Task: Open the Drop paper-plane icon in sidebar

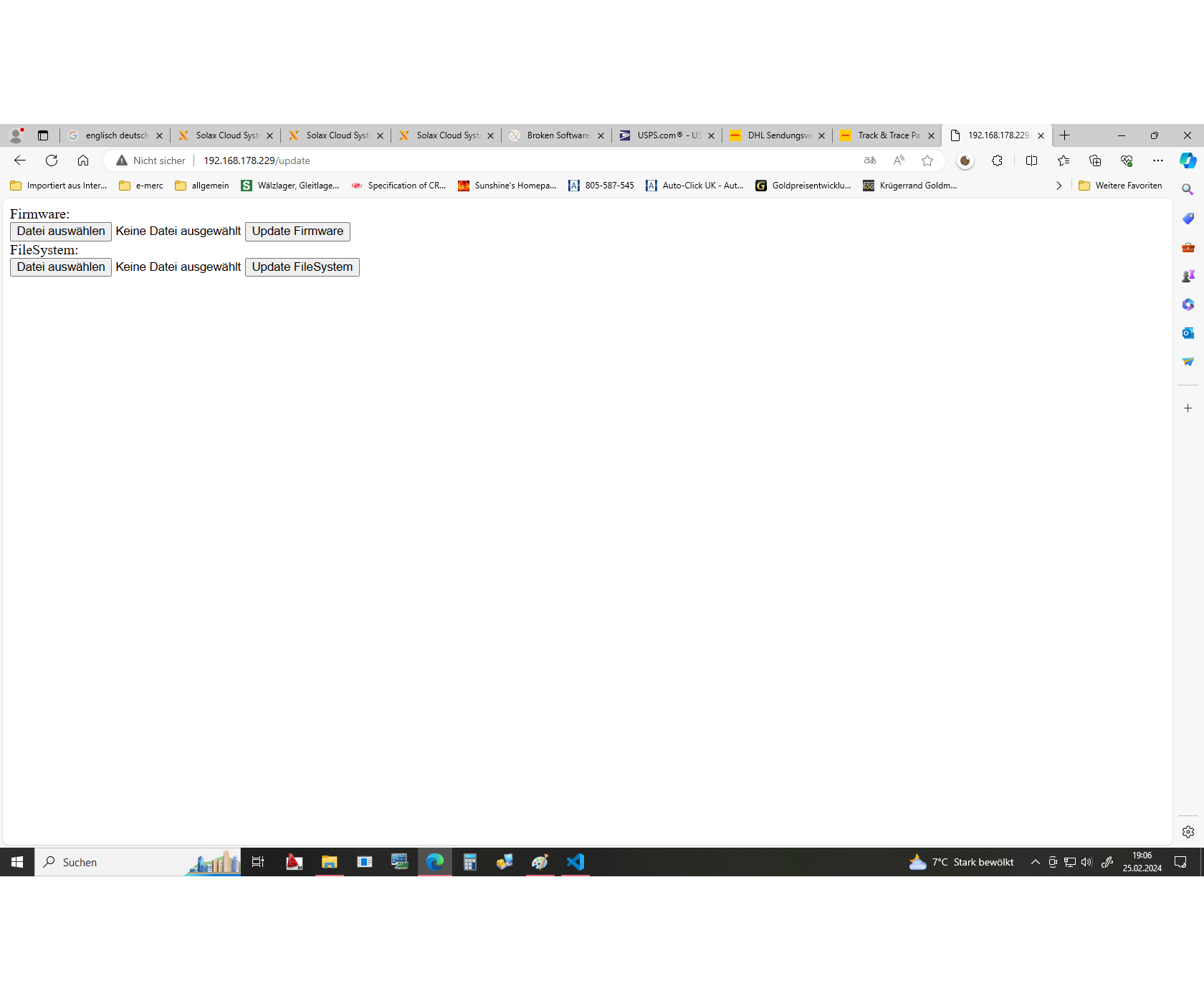Action: point(1188,362)
